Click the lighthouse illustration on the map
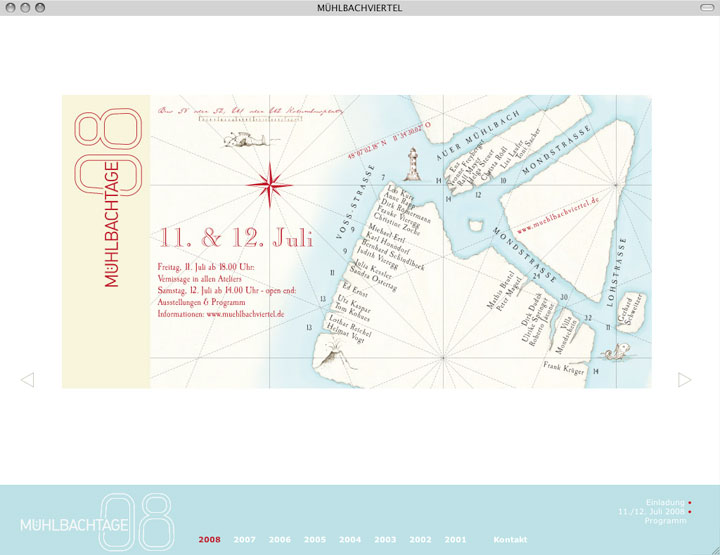Image resolution: width=720 pixels, height=555 pixels. tap(410, 161)
